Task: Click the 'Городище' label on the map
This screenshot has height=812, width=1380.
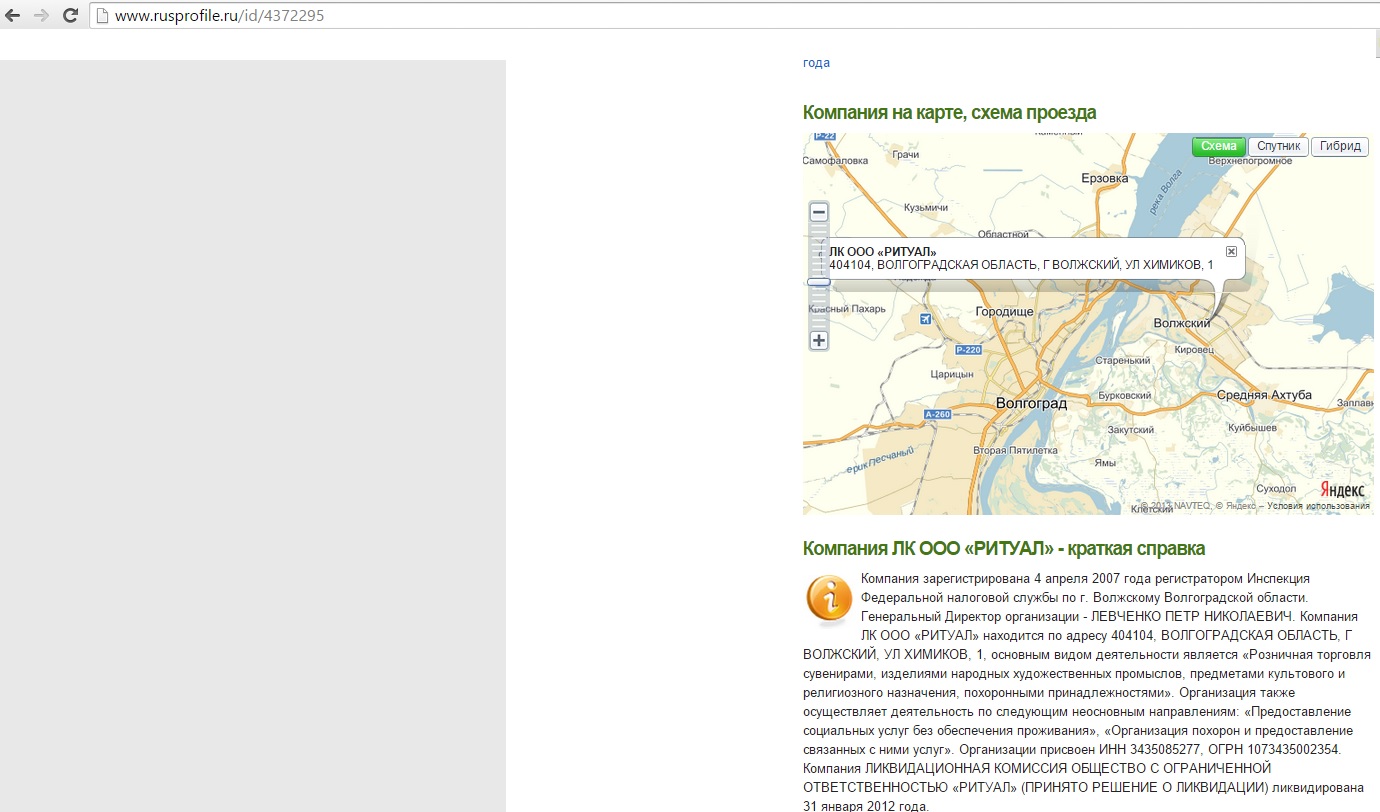Action: 1004,312
